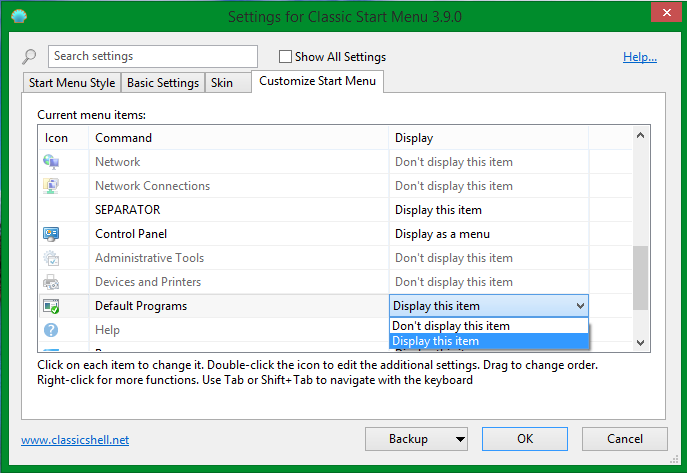Image resolution: width=687 pixels, height=473 pixels.
Task: Switch to the Start Menu Style tab
Action: [x=72, y=83]
